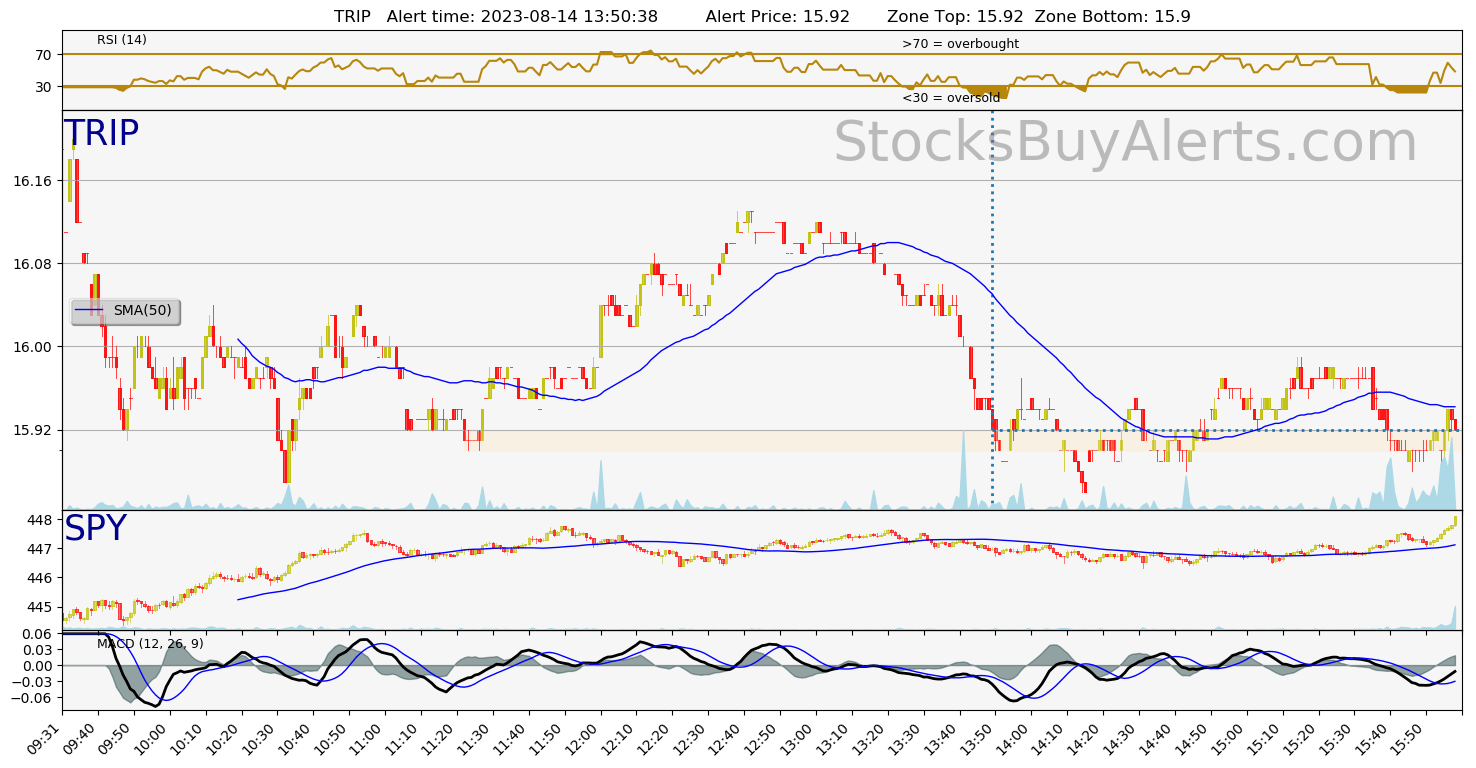Click the SPY axis value 445
Viewport: 1476px width, 768px height.
(39, 607)
